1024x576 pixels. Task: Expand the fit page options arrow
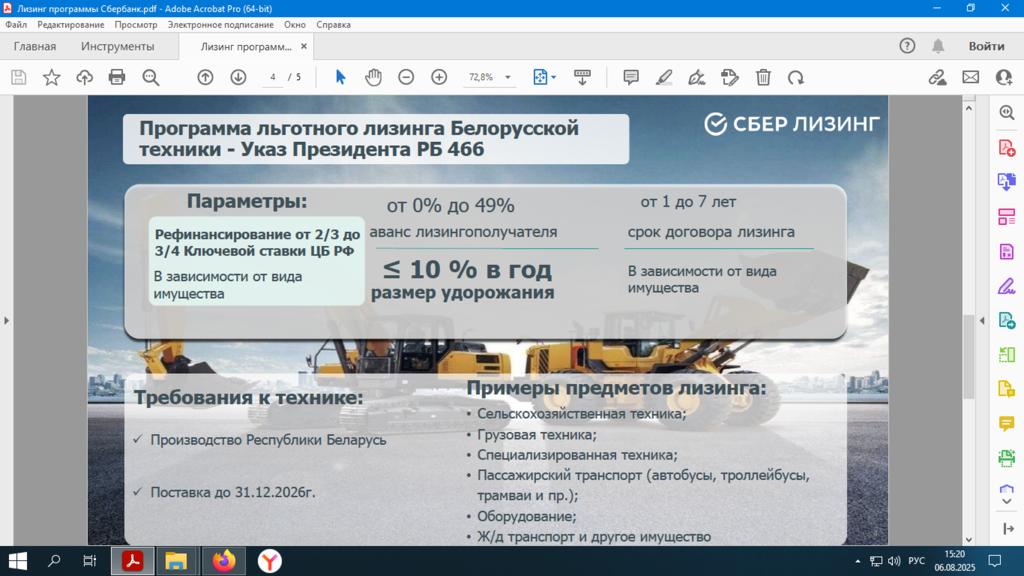coord(554,77)
